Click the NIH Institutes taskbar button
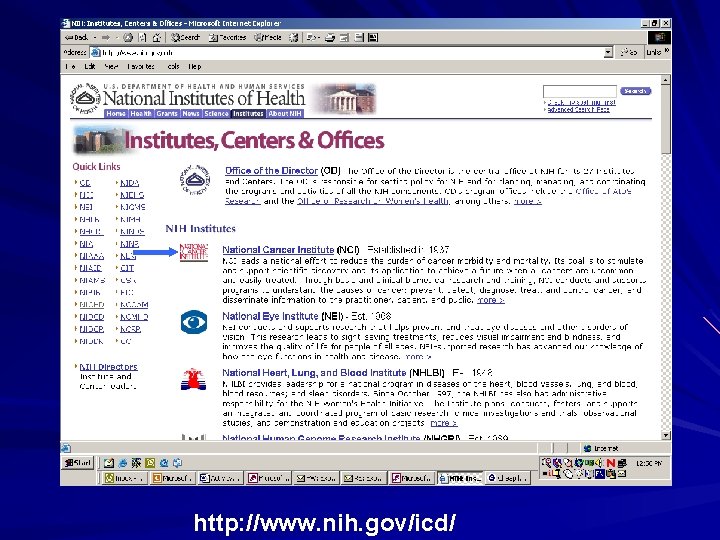 click(x=460, y=478)
